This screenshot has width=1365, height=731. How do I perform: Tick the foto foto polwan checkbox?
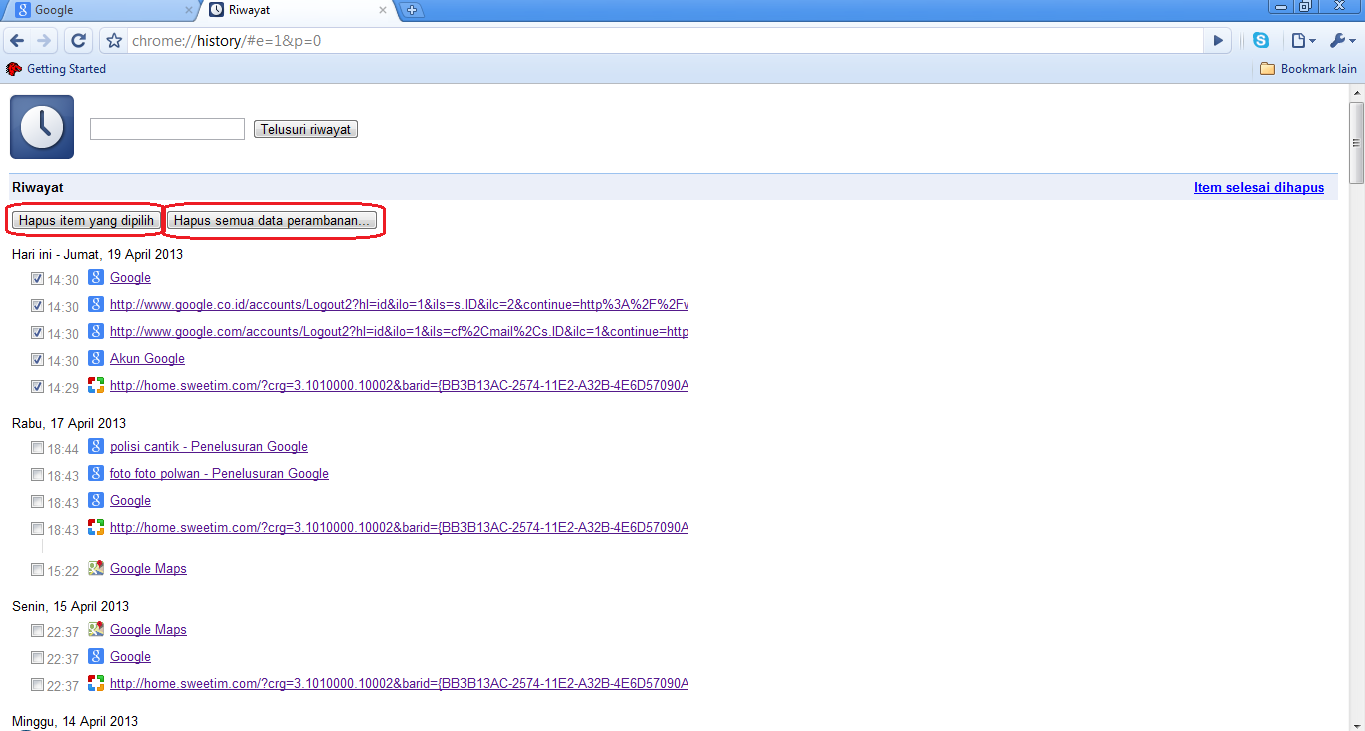coord(37,475)
